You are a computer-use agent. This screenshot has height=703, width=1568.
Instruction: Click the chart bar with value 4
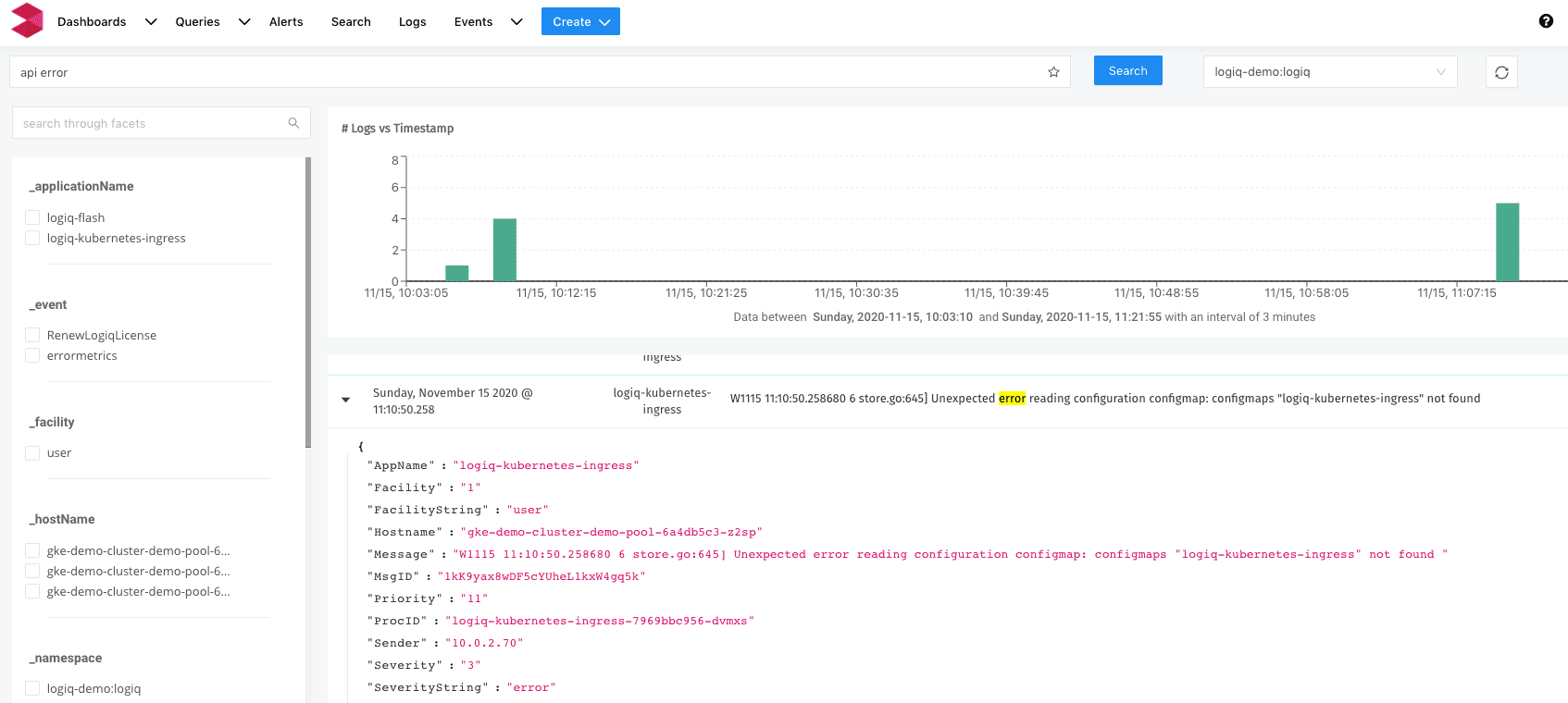tap(504, 250)
